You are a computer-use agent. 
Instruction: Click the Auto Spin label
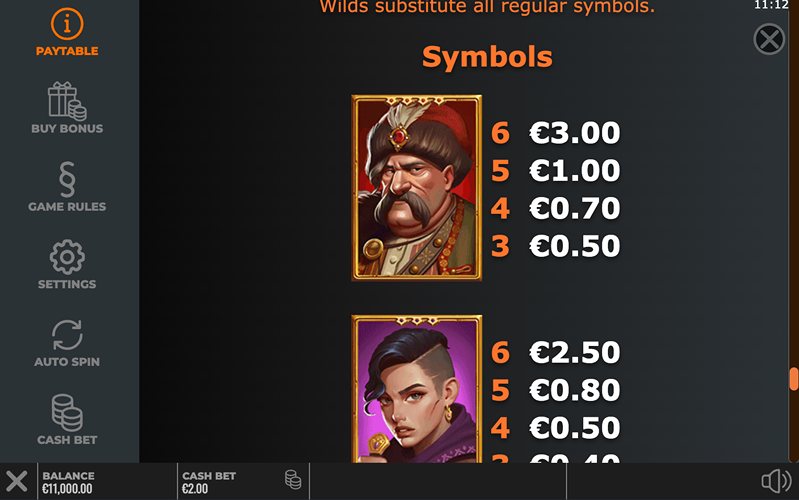pos(67,362)
